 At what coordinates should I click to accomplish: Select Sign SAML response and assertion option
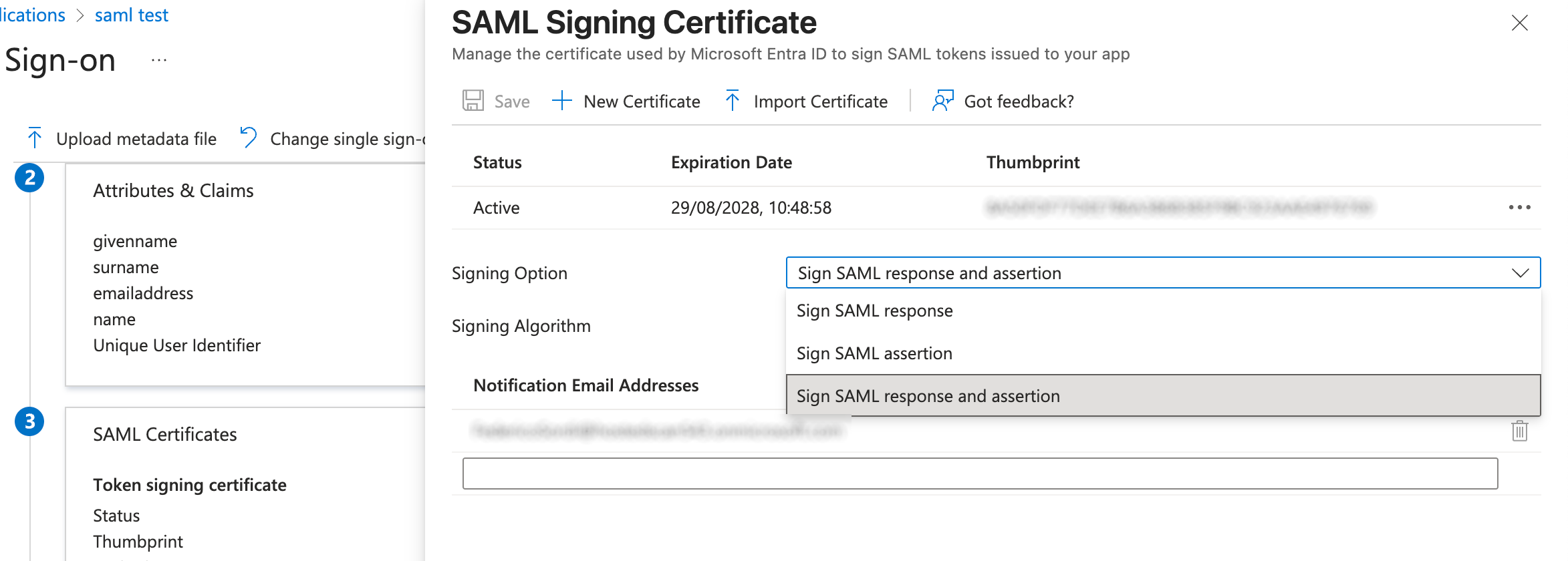(x=928, y=396)
